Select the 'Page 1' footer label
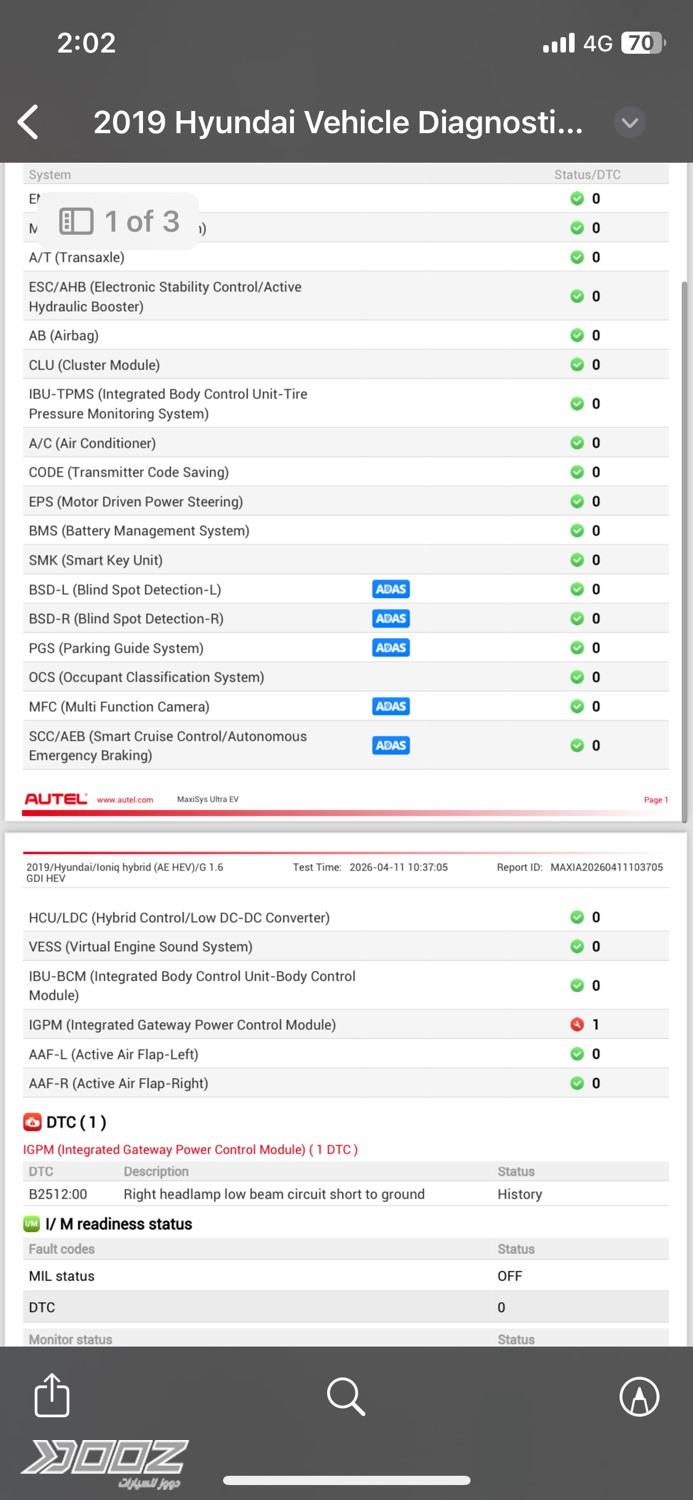The height and width of the screenshot is (1500, 693). 656,800
